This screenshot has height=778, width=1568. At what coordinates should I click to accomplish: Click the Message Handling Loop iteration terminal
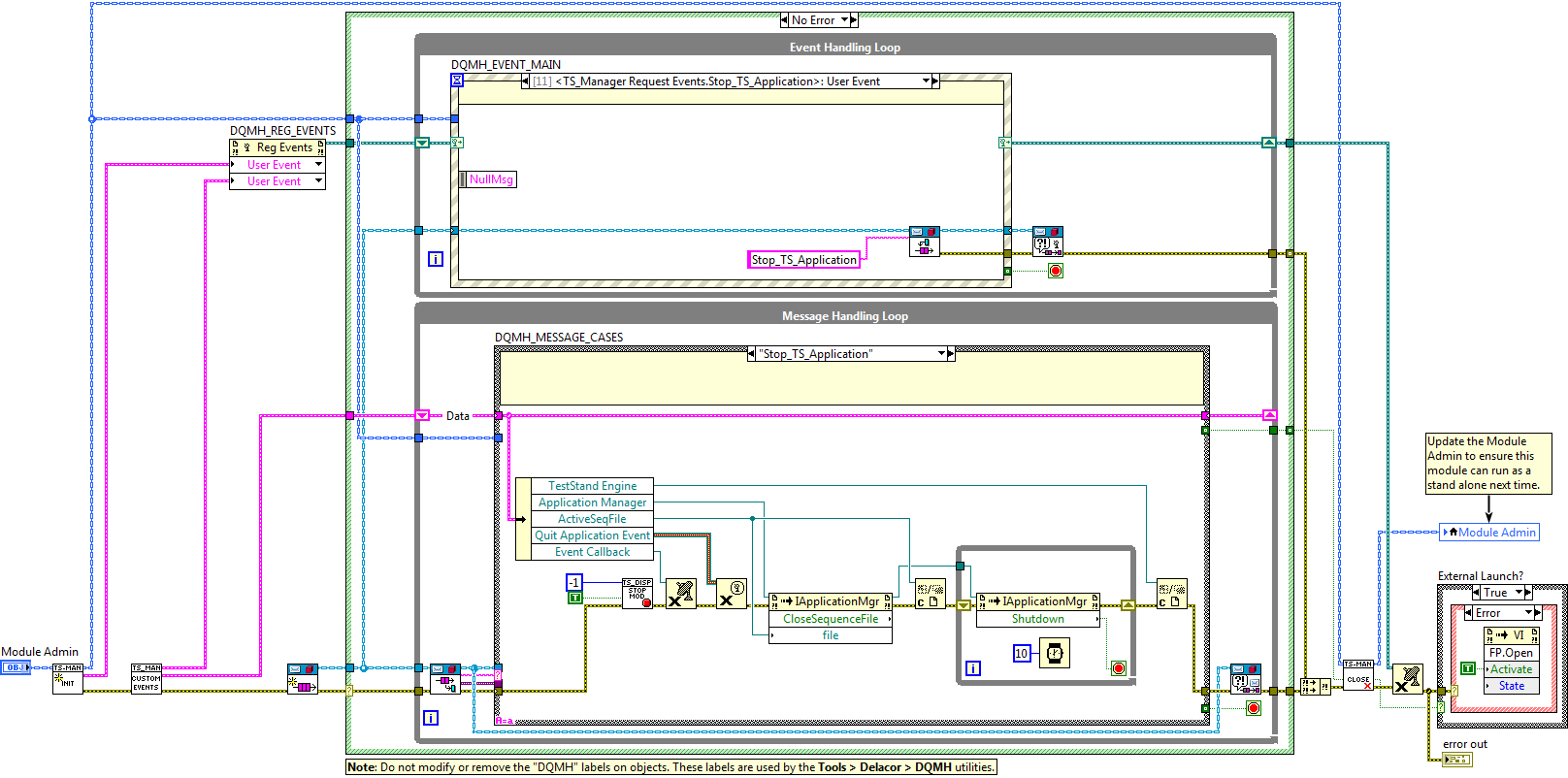431,718
